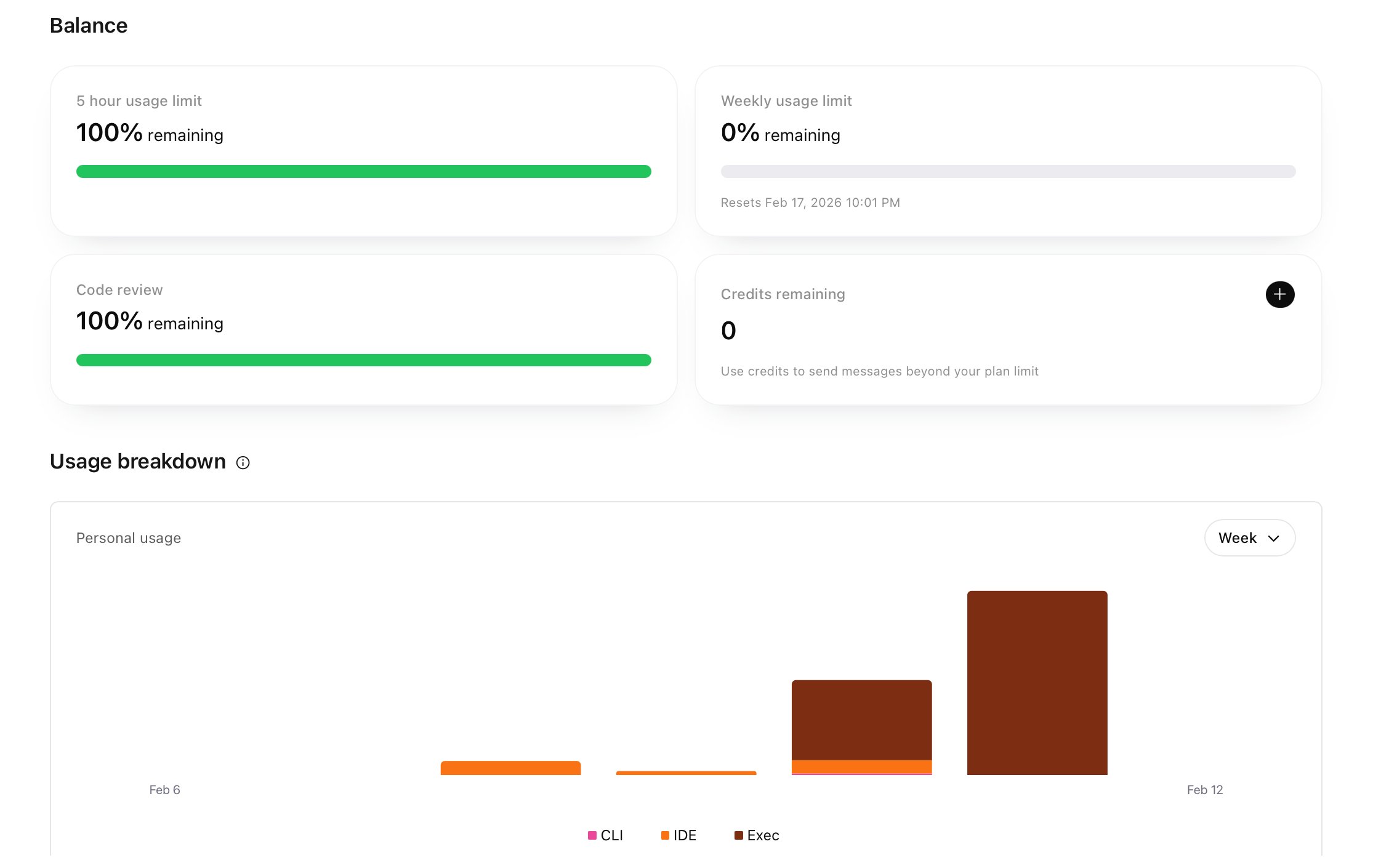Click the info icon beside Usage breakdown

243,463
